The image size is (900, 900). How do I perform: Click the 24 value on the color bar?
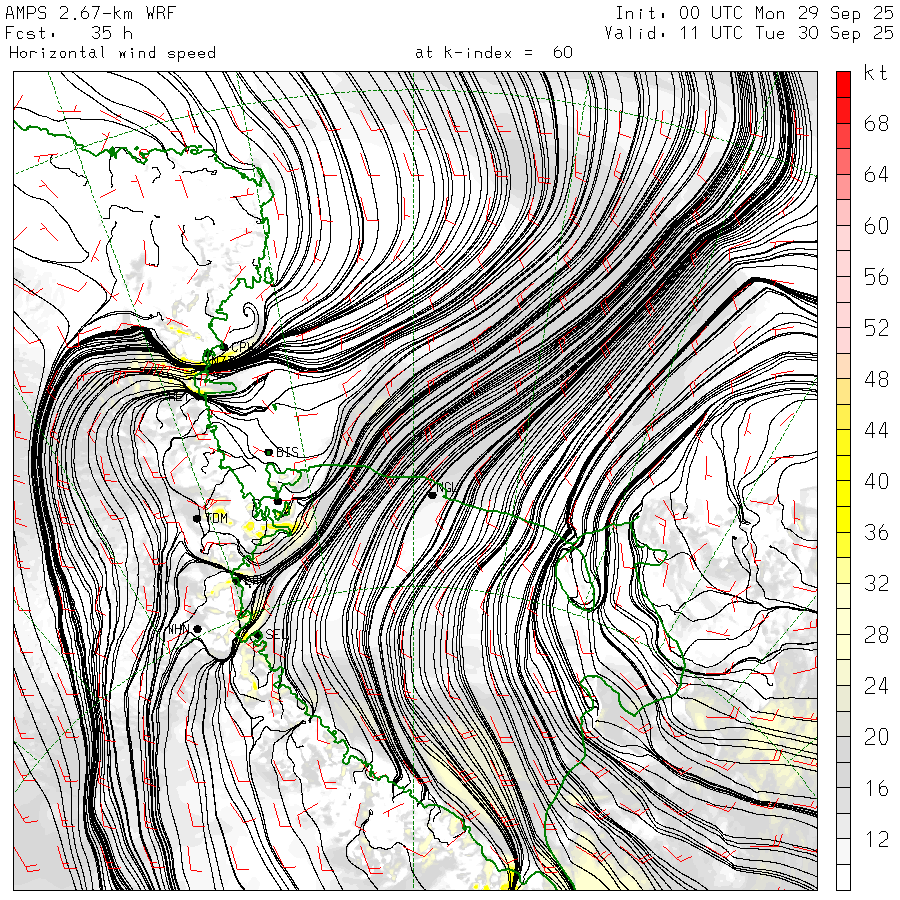(x=876, y=685)
